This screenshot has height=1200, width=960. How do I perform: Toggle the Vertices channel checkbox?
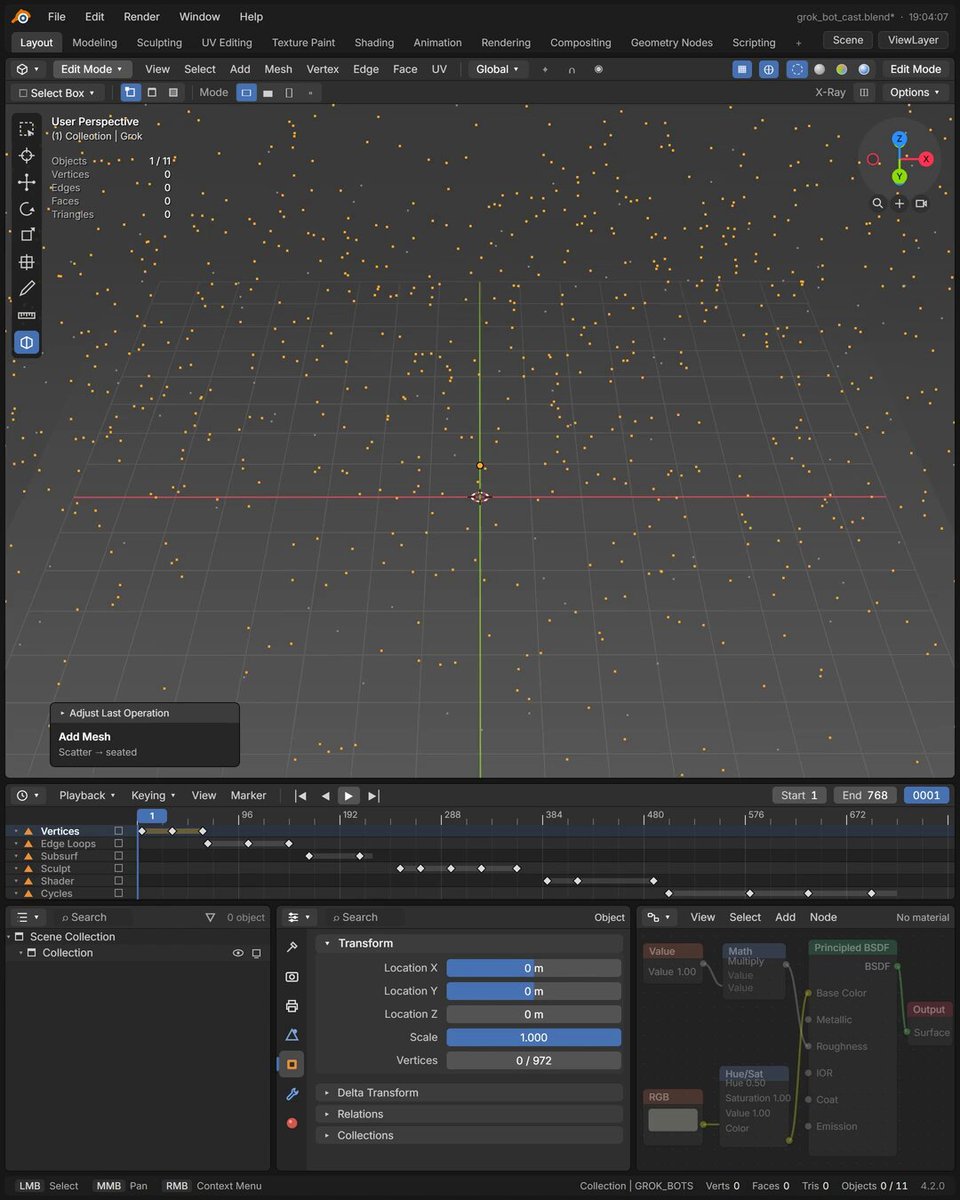(118, 831)
